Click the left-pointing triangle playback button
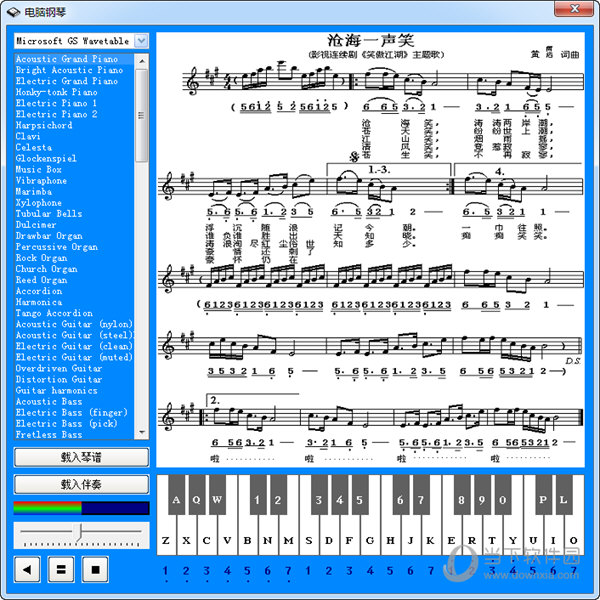 tap(27, 571)
